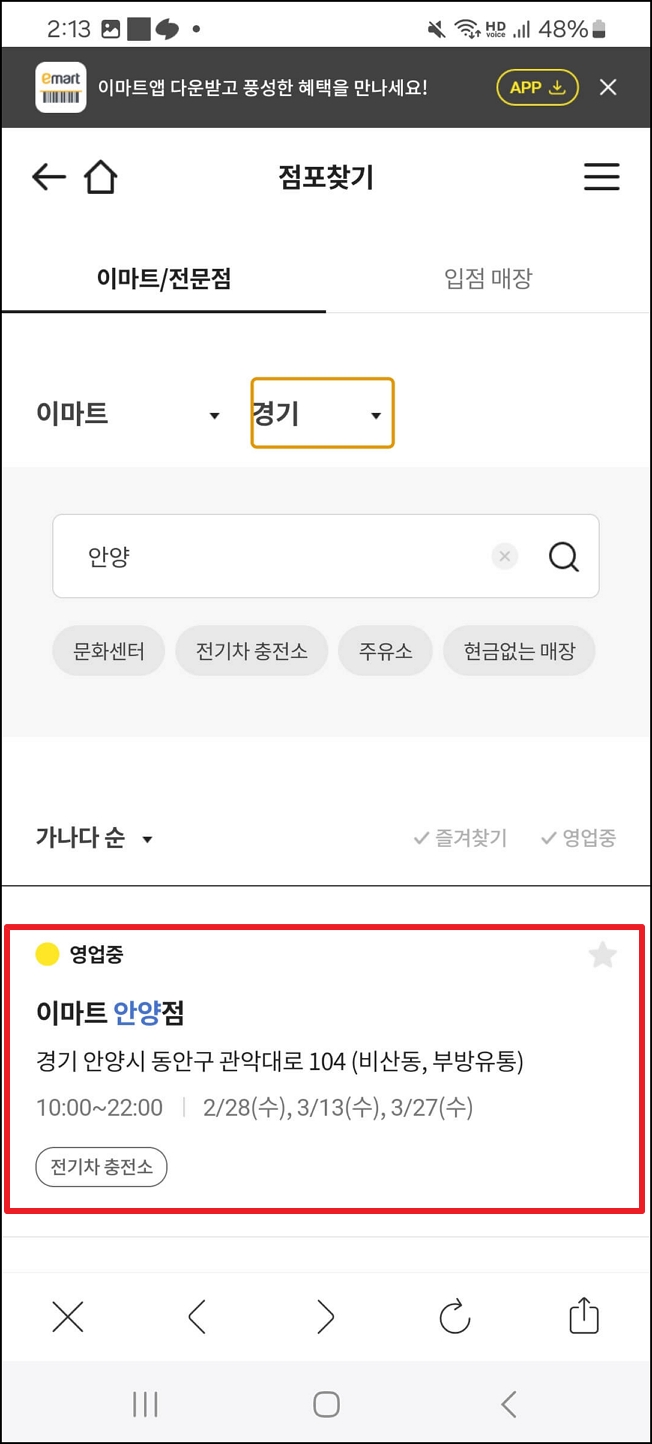Open the 경기 region dropdown
Viewport: 652px width, 1444px height.
coord(322,413)
